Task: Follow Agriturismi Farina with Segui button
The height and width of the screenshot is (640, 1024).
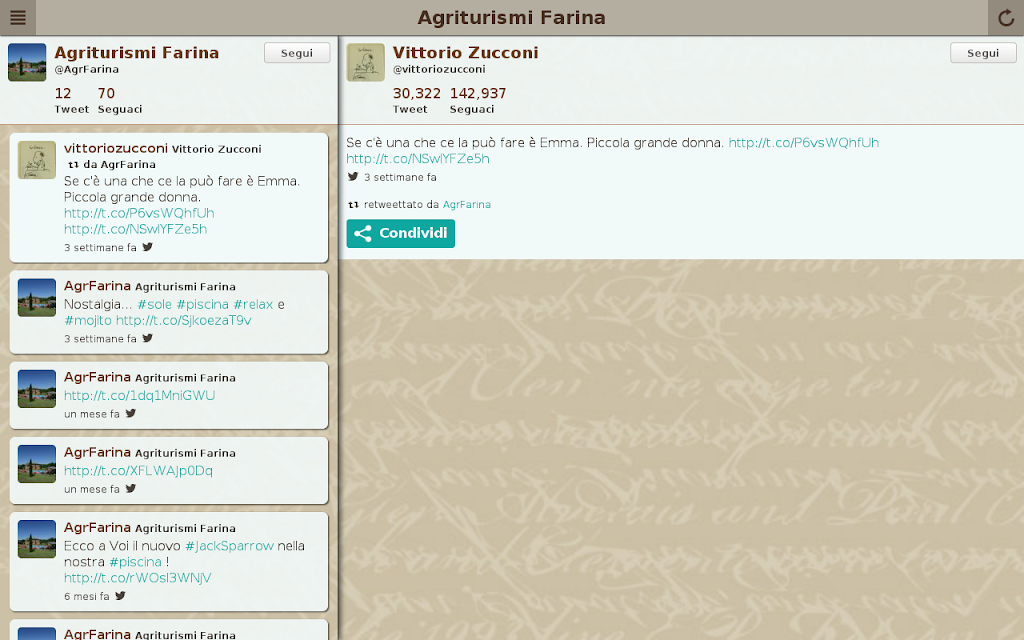Action: click(x=297, y=53)
